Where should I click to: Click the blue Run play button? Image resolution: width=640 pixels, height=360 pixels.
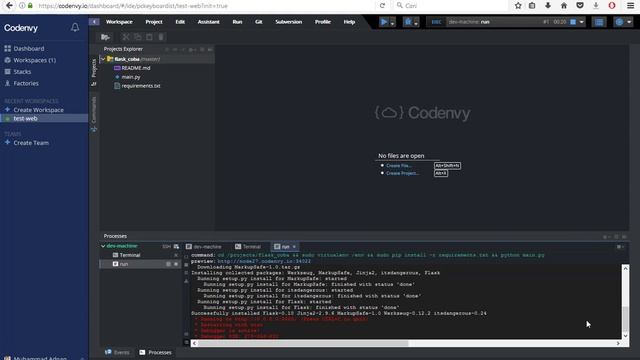point(384,22)
